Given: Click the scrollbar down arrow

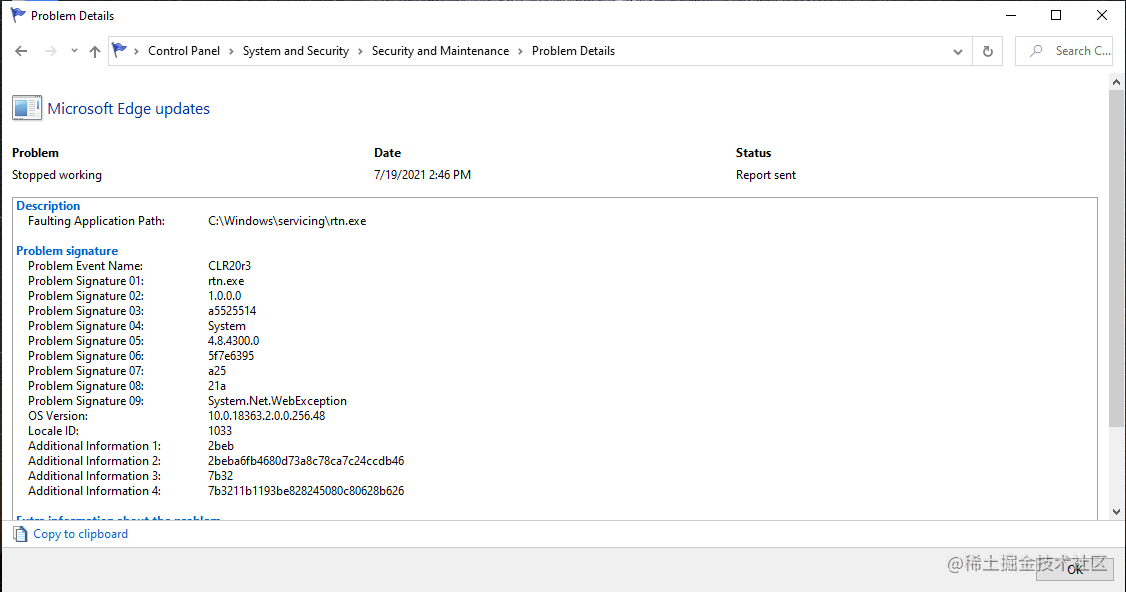Looking at the screenshot, I should pyautogui.click(x=1116, y=512).
